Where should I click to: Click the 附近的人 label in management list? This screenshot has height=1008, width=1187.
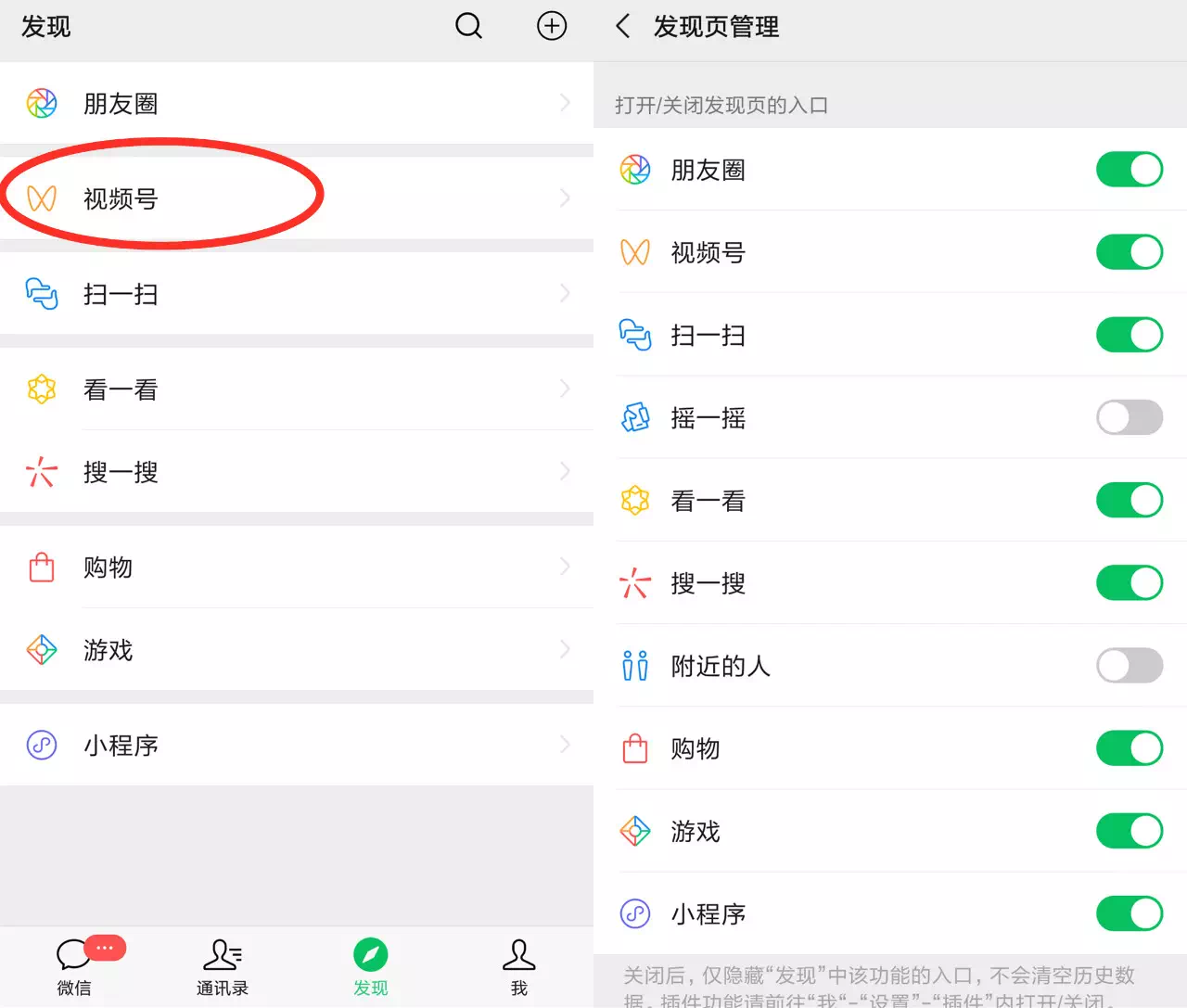pos(721,667)
